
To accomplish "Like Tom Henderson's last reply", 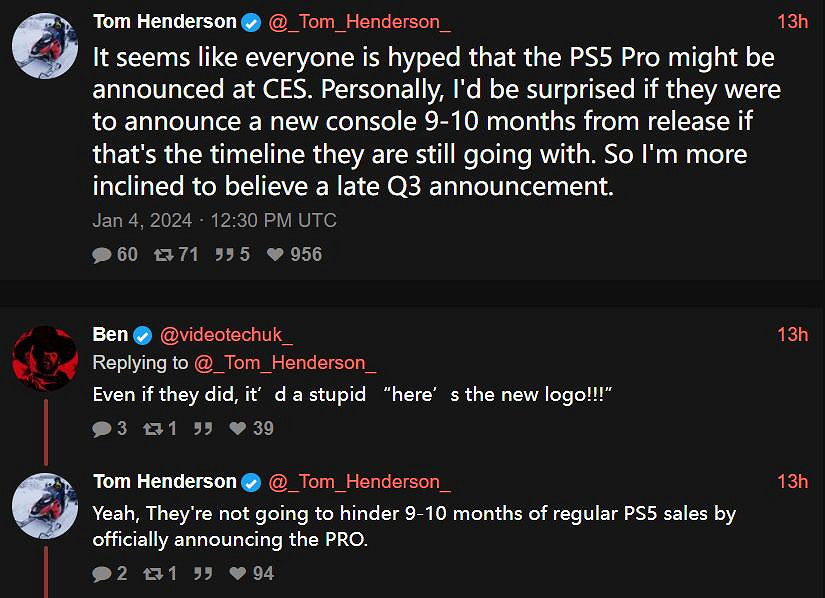I will (238, 574).
